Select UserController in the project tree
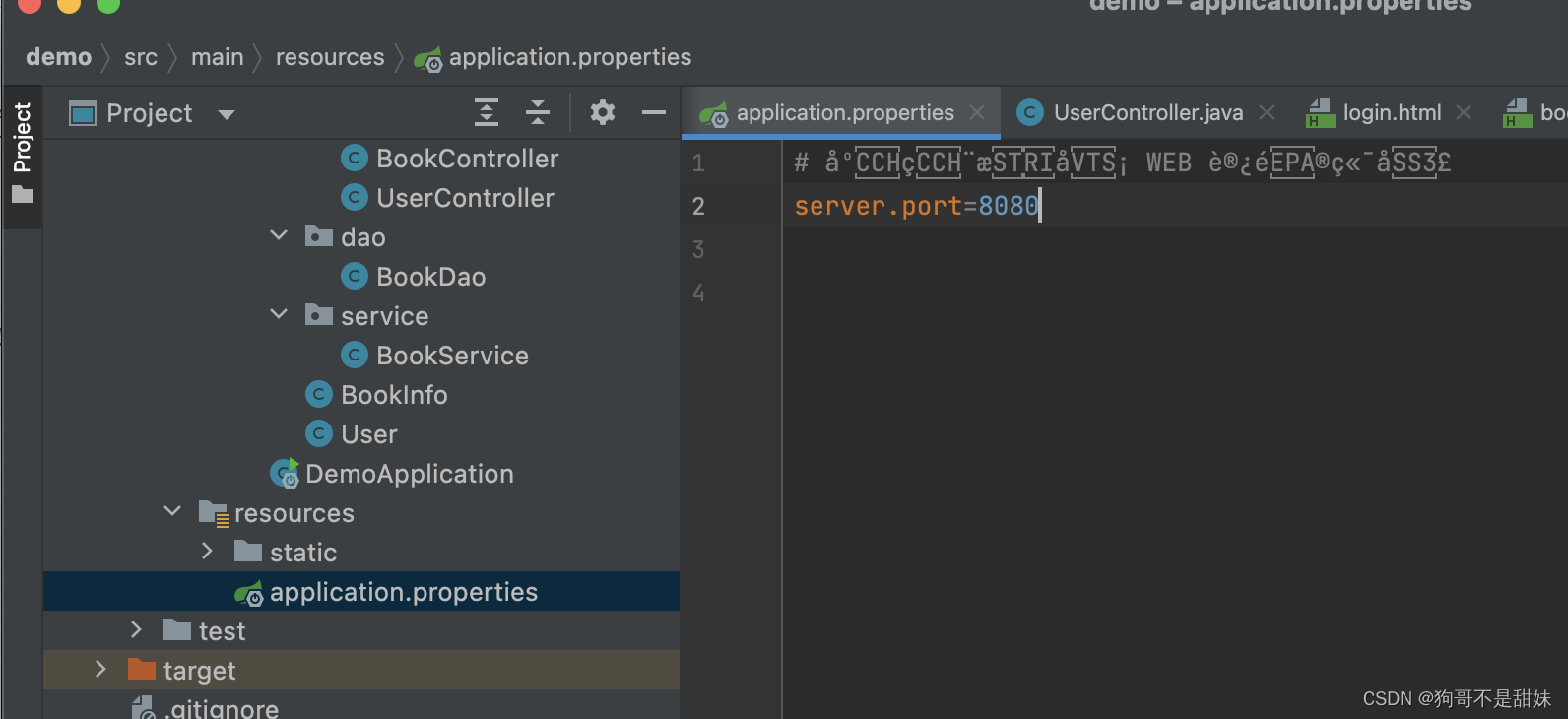The width and height of the screenshot is (1568, 719). click(x=465, y=198)
